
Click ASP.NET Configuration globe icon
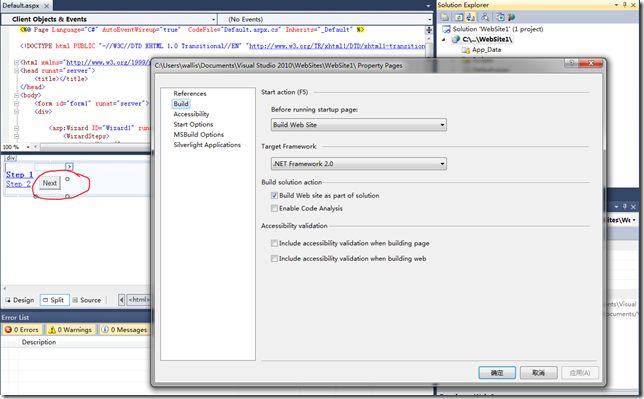[511, 17]
